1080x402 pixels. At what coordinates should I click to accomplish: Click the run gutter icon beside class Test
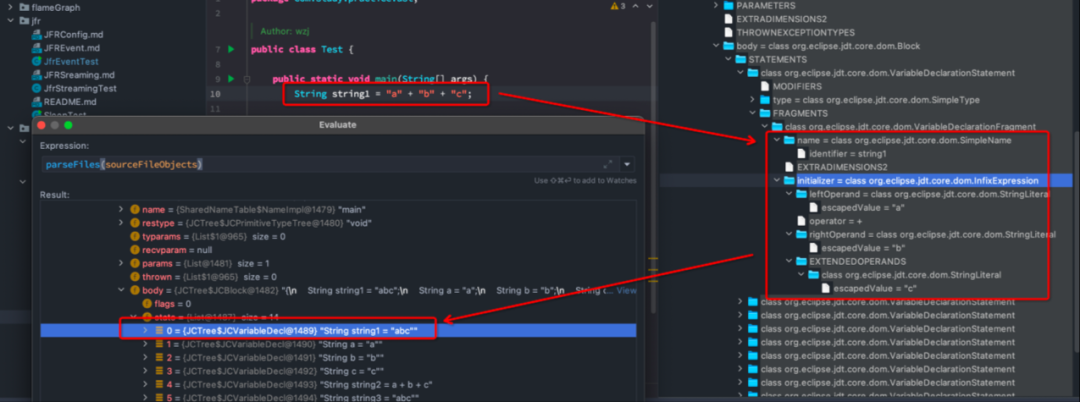click(231, 50)
